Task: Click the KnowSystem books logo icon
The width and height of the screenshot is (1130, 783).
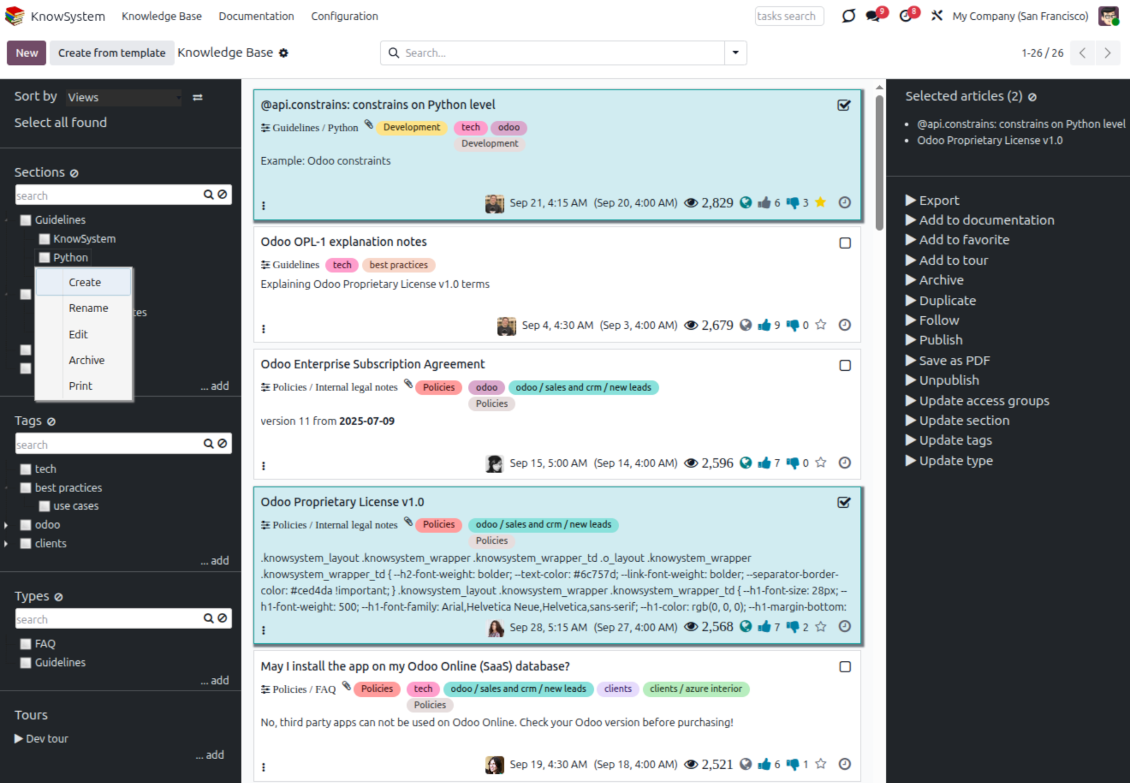Action: [x=14, y=16]
